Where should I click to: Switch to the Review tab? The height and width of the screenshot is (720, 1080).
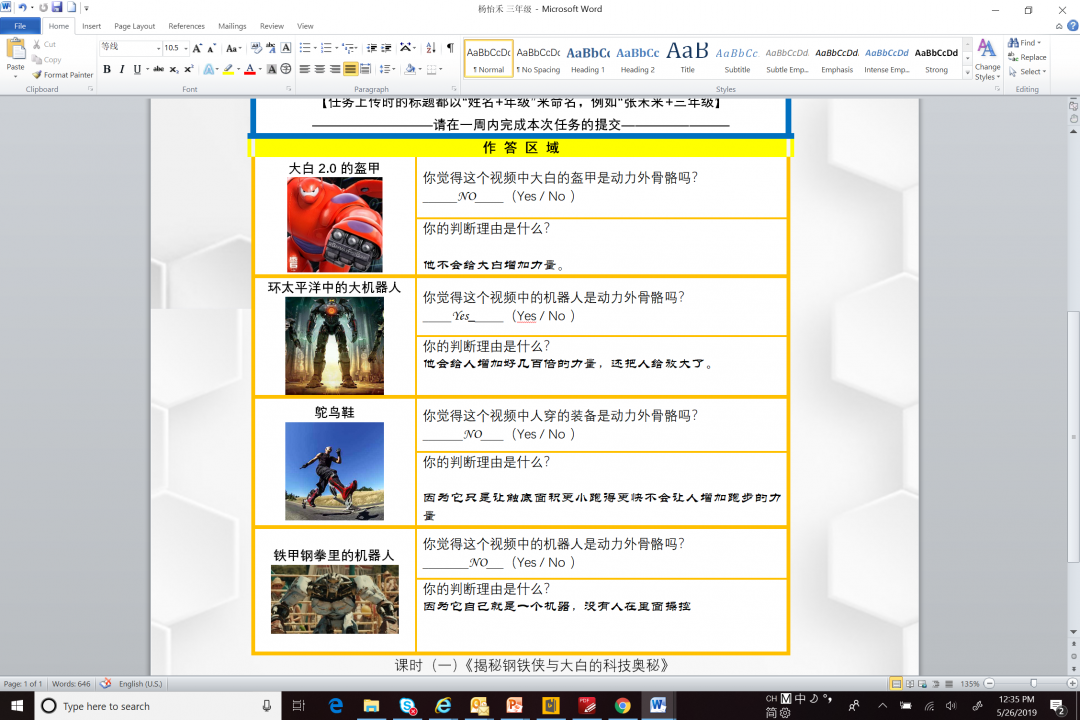coord(271,26)
